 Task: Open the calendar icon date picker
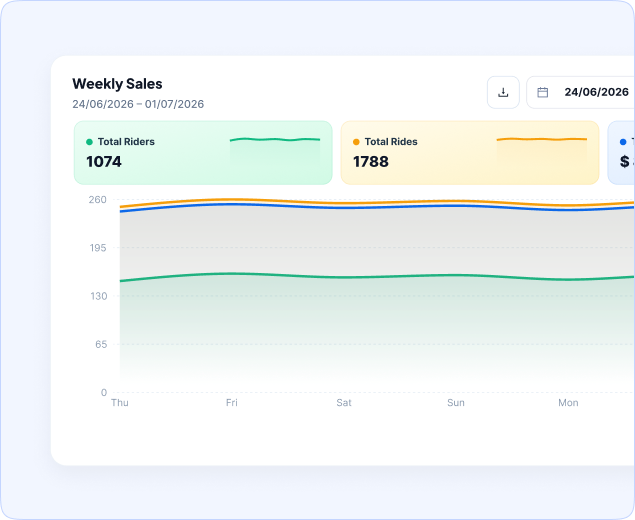(x=543, y=92)
